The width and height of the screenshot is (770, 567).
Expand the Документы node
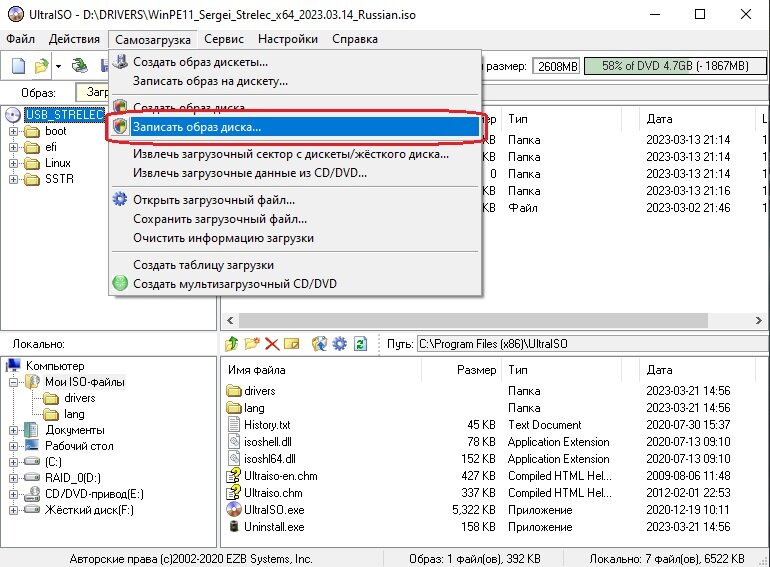[x=13, y=431]
